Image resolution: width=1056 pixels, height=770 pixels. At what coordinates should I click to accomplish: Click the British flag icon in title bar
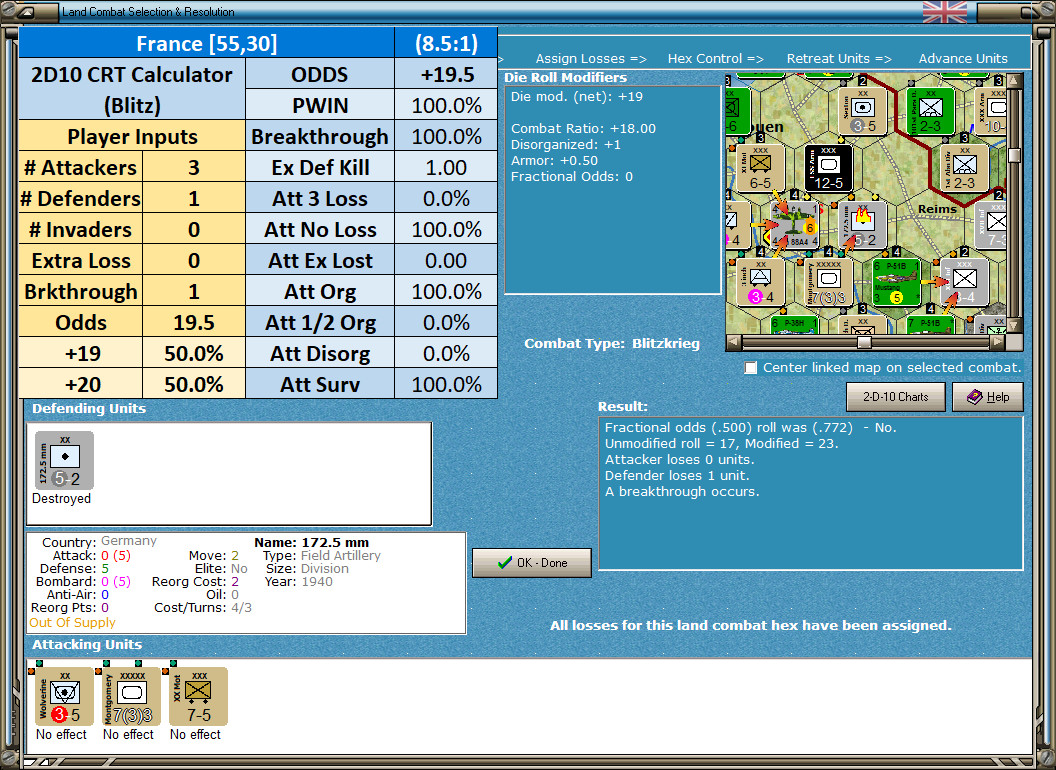point(945,12)
